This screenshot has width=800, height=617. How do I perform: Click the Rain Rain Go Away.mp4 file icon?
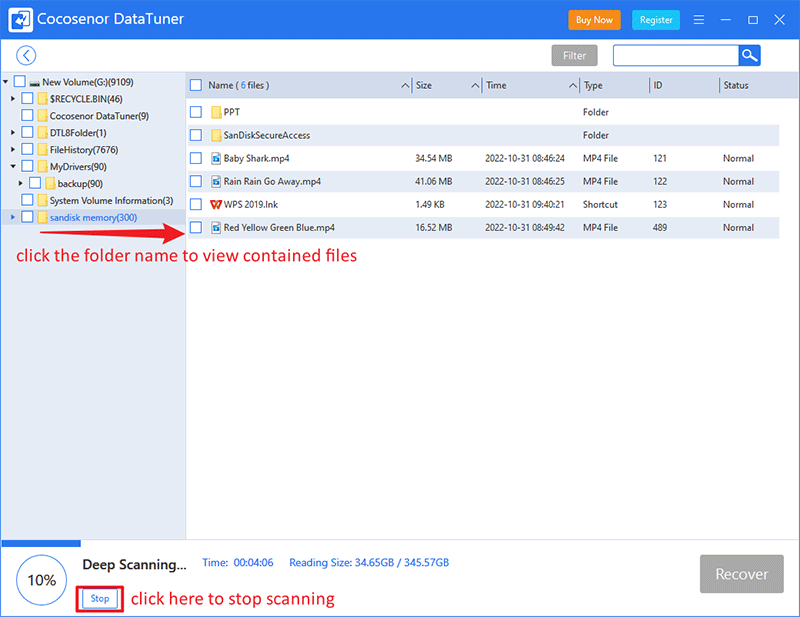coord(216,181)
